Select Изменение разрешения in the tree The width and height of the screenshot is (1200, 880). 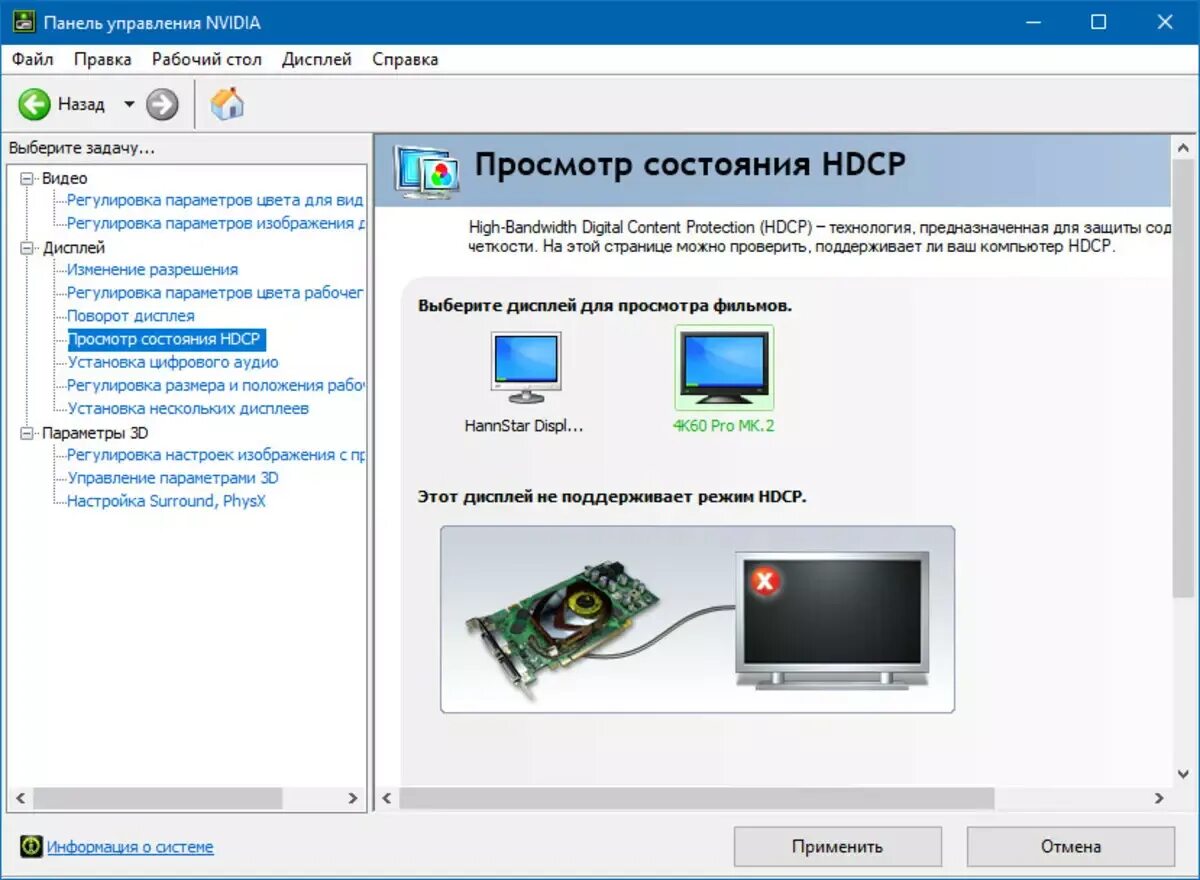coord(152,269)
